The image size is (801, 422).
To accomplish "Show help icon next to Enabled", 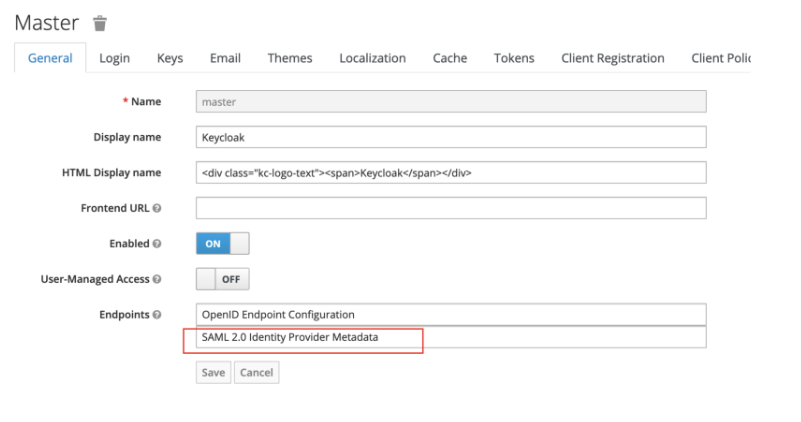I will 157,244.
